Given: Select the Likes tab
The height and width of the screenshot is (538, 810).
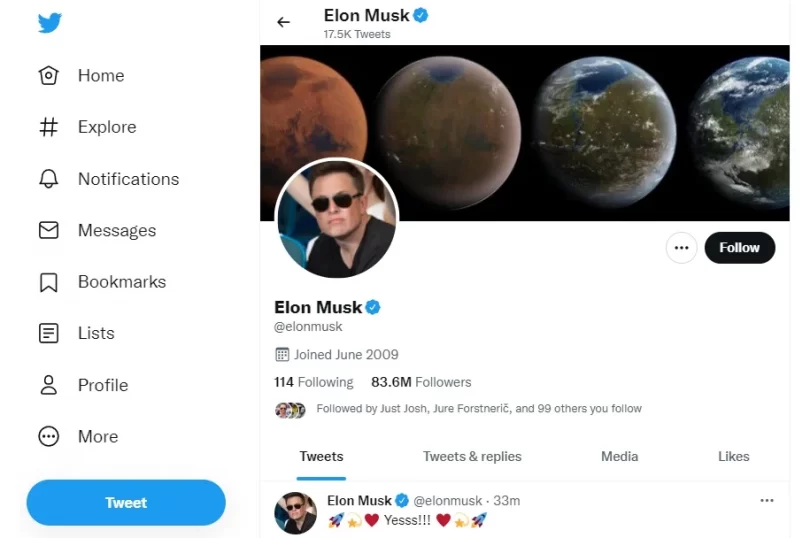Looking at the screenshot, I should (x=733, y=456).
